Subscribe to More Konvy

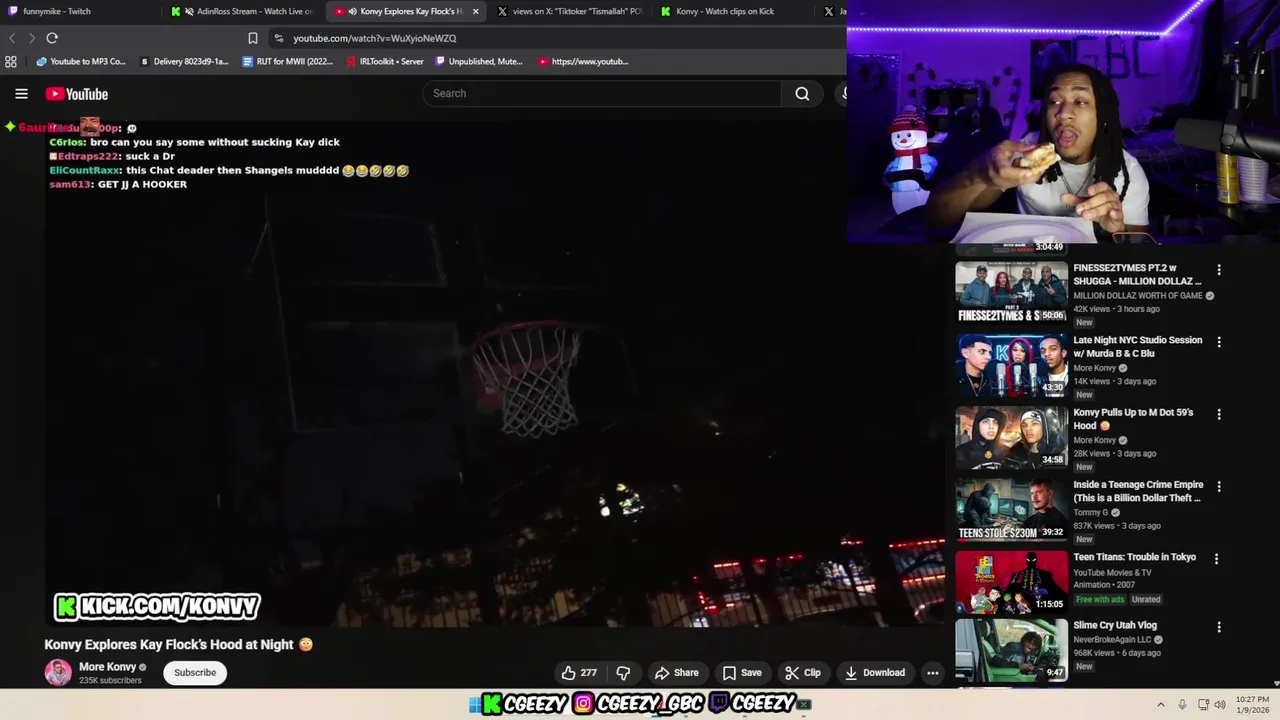pyautogui.click(x=195, y=673)
